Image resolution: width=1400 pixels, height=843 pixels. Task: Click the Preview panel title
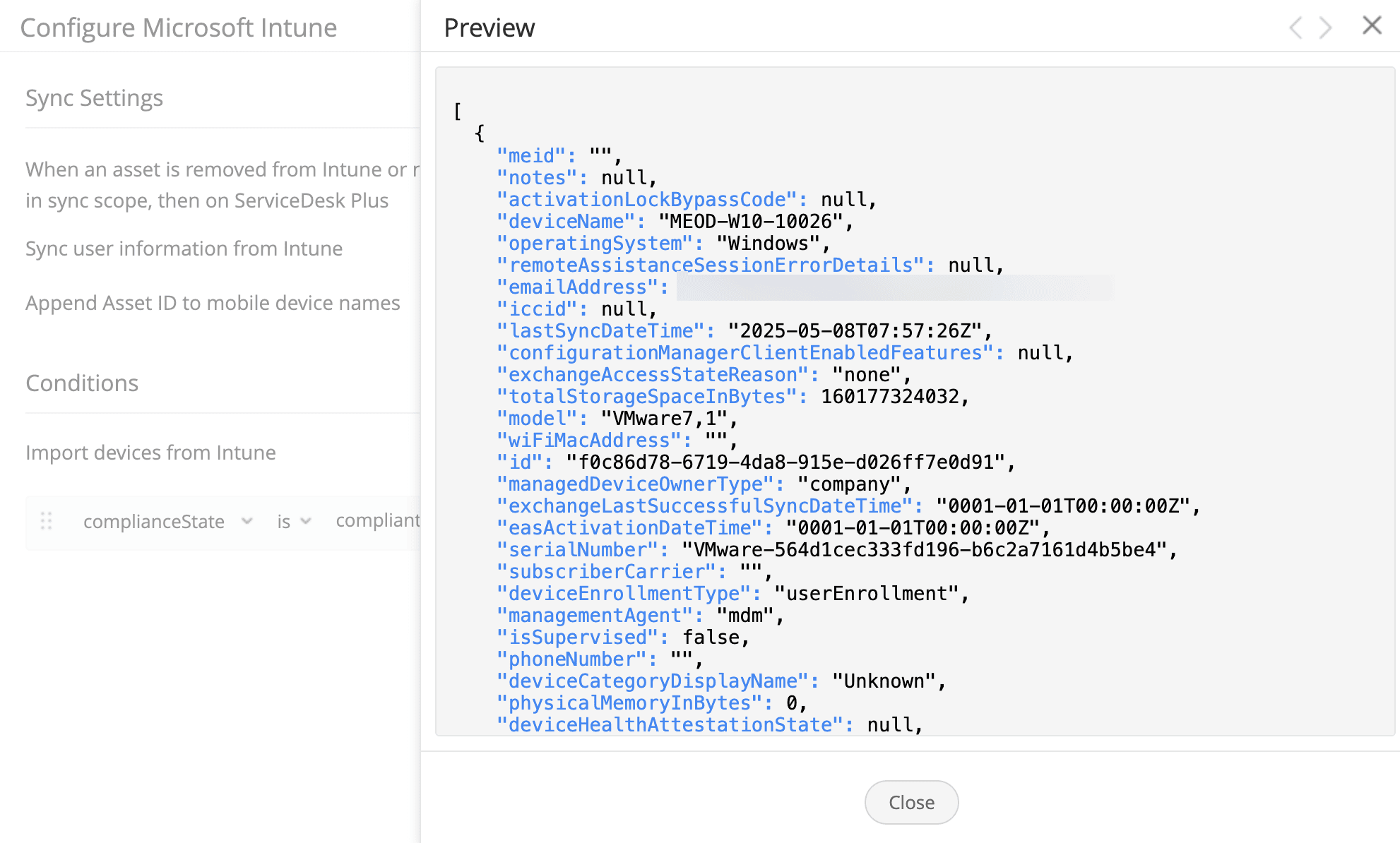(490, 28)
